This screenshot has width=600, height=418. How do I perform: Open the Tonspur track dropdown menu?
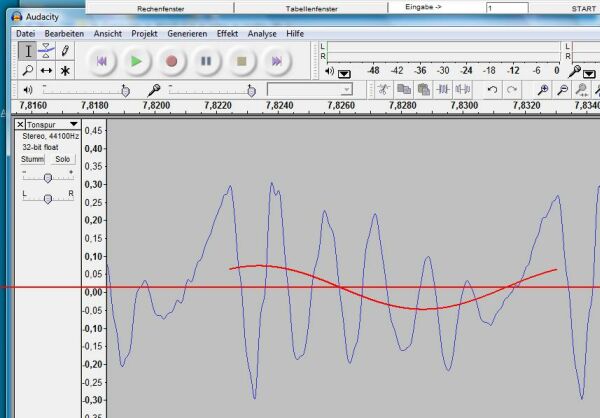click(73, 124)
